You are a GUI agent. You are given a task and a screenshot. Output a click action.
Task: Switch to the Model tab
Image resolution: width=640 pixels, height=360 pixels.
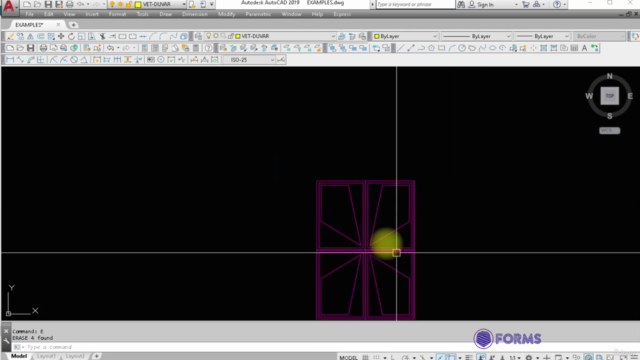(x=19, y=356)
